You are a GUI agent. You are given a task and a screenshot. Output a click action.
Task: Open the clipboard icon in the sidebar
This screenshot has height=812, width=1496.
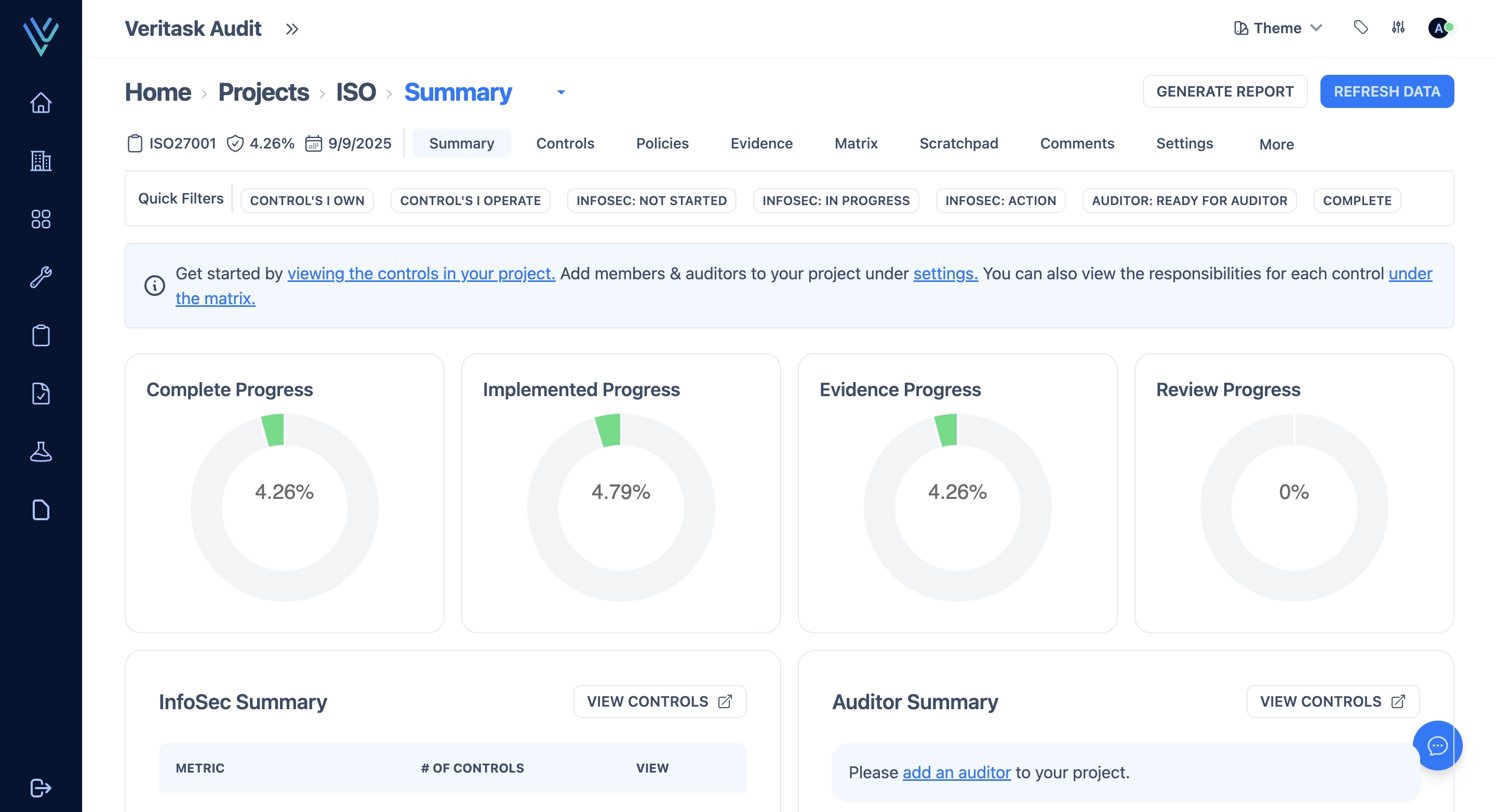pyautogui.click(x=41, y=335)
